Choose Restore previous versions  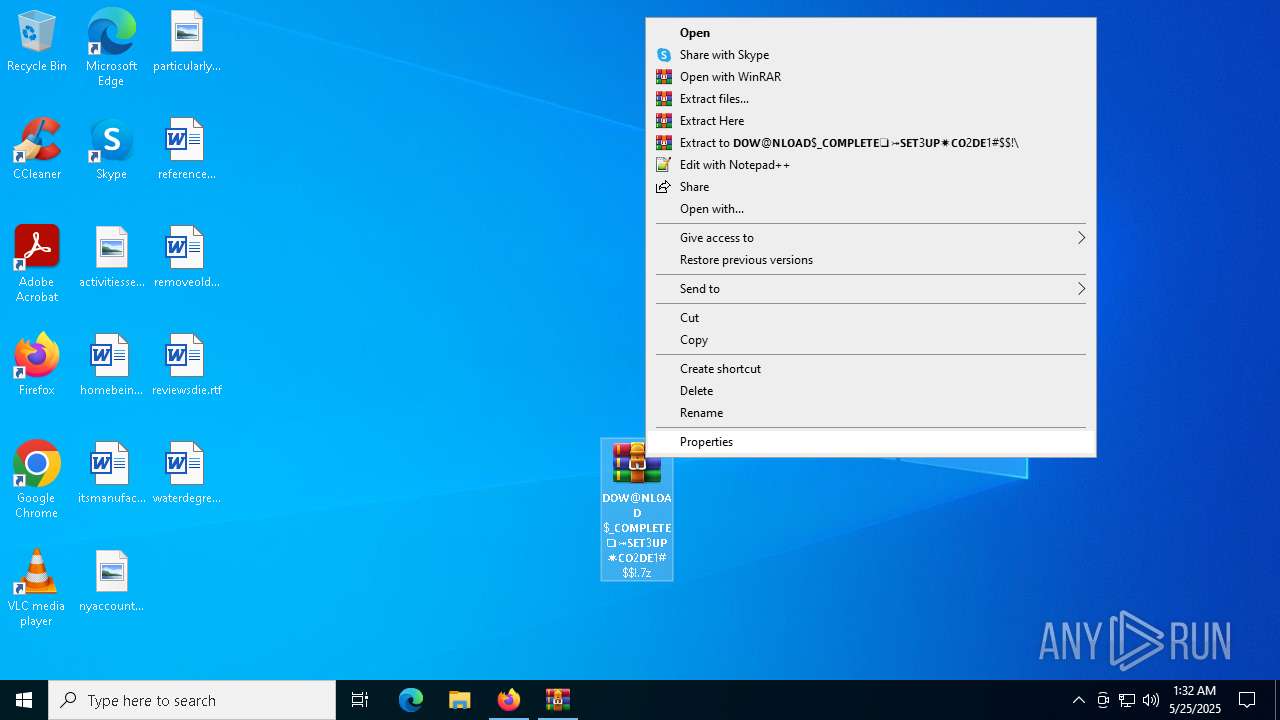point(871,260)
